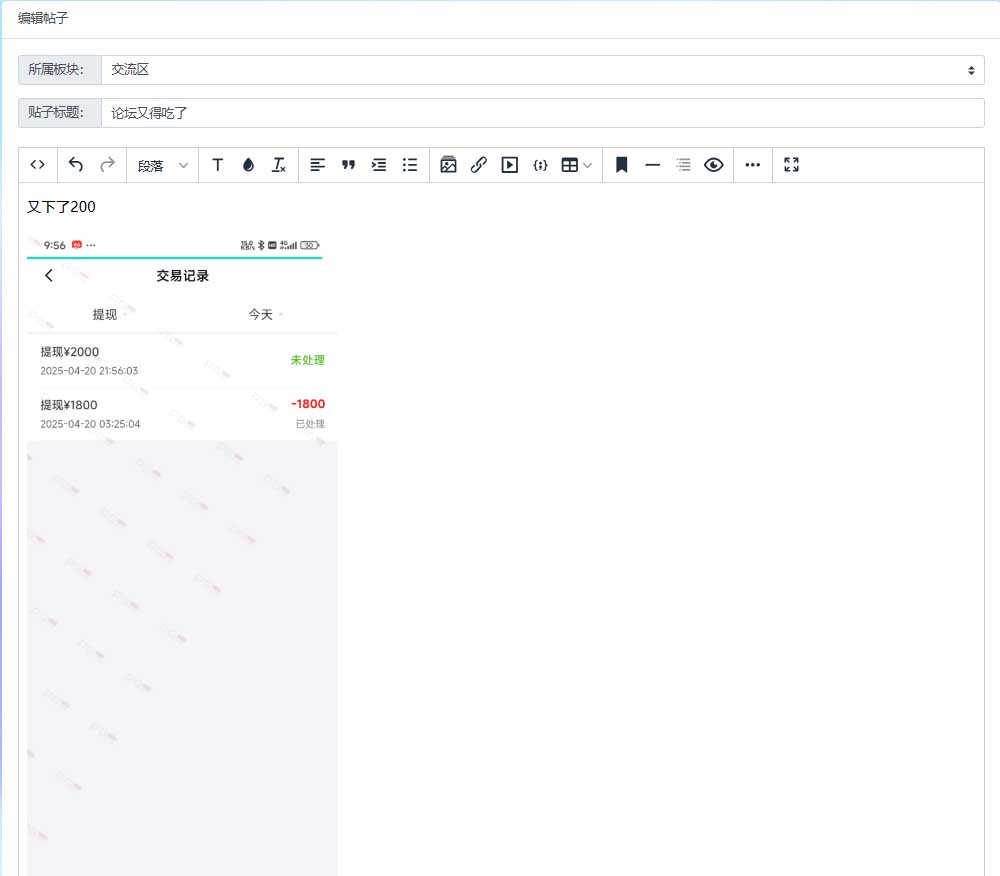Screen dimensions: 1000x876
Task: Clear text formatting with Tx icon
Action: 279,165
